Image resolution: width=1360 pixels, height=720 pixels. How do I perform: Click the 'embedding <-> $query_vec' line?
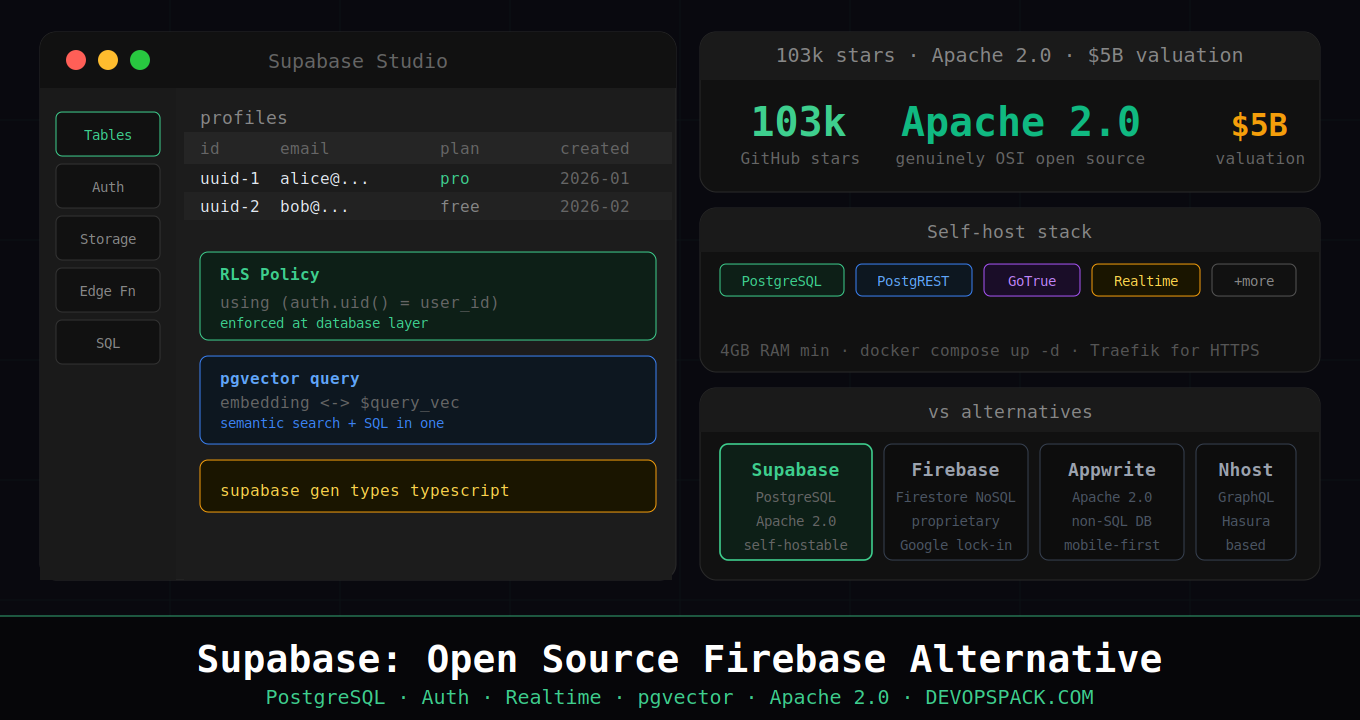(x=340, y=402)
